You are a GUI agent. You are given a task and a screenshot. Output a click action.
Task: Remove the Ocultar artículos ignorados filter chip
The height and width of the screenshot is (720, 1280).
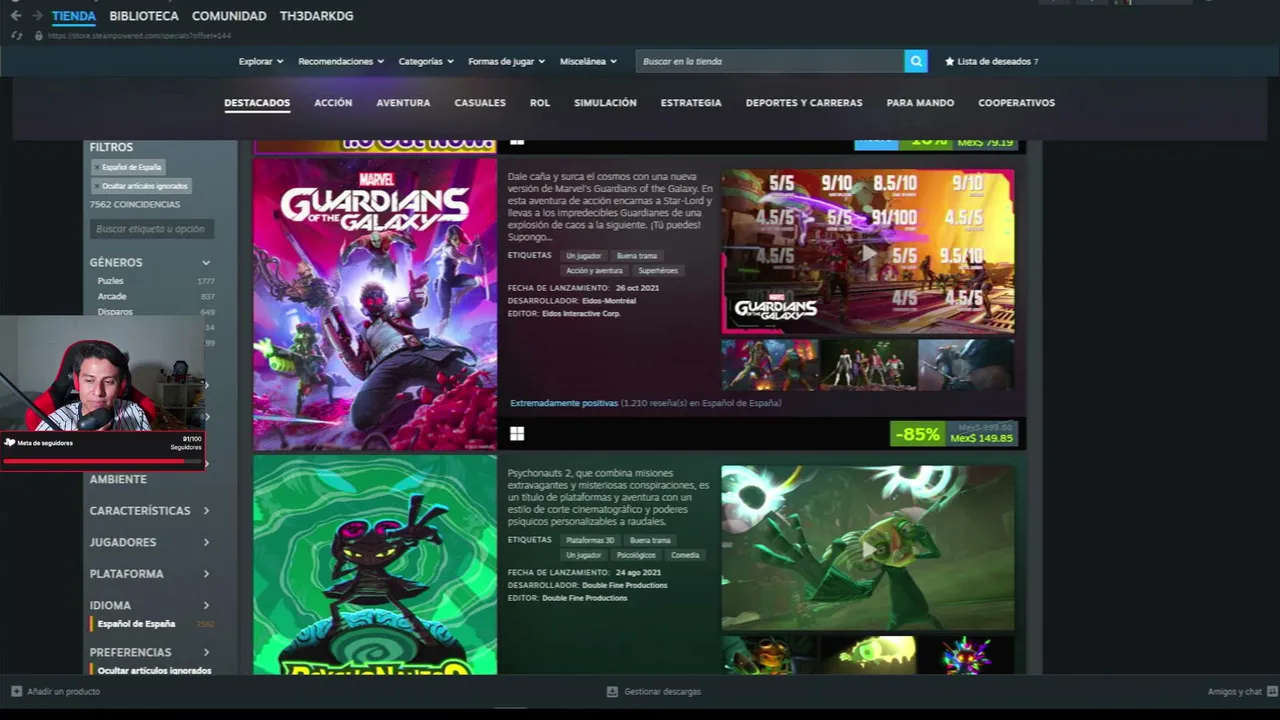click(x=97, y=186)
